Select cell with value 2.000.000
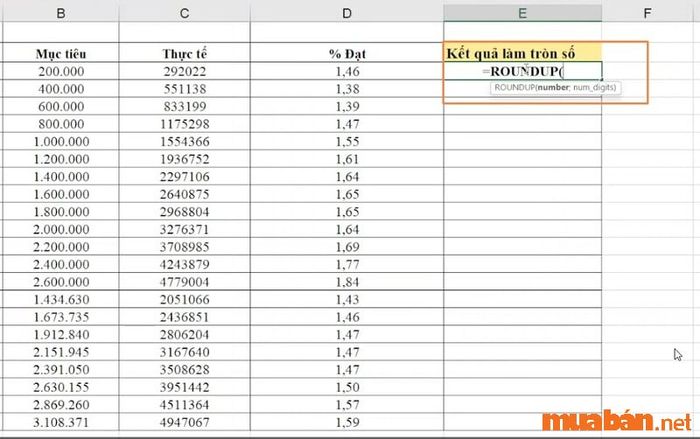Viewport: 700px width, 439px height. click(61, 230)
